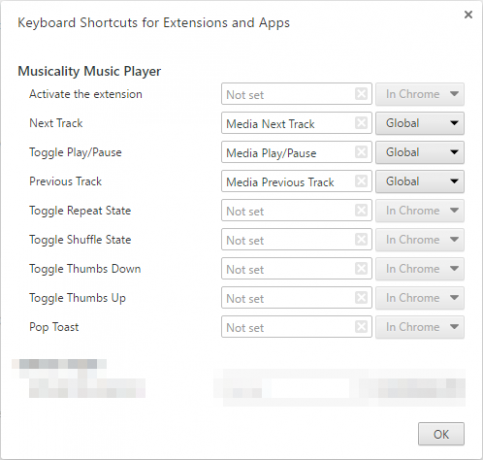The width and height of the screenshot is (483, 460).
Task: Select the Pop Toast command label
Action: [x=54, y=327]
